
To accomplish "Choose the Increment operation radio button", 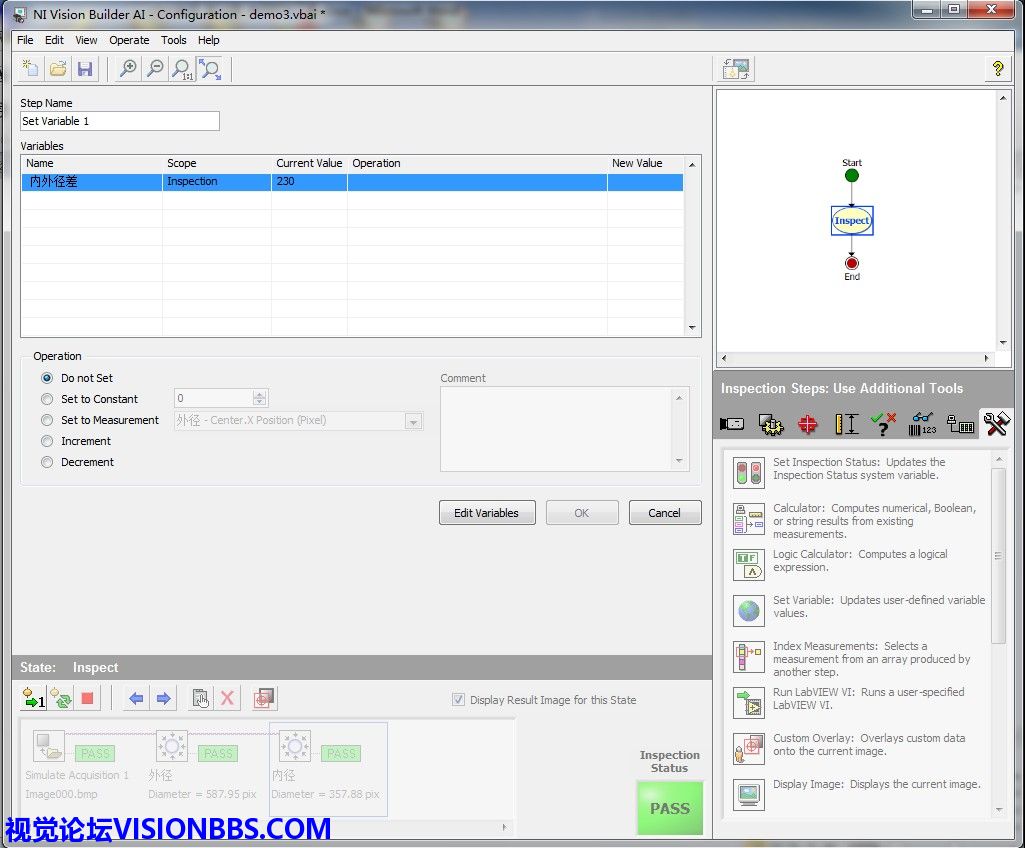I will click(x=47, y=441).
